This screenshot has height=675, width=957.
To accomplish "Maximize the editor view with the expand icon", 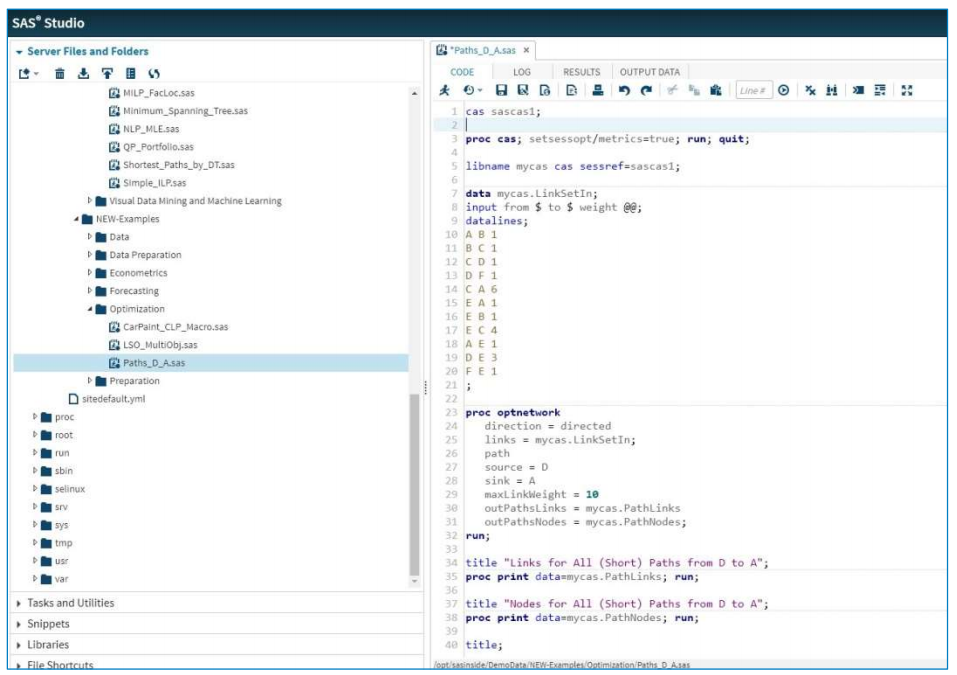I will [x=907, y=90].
